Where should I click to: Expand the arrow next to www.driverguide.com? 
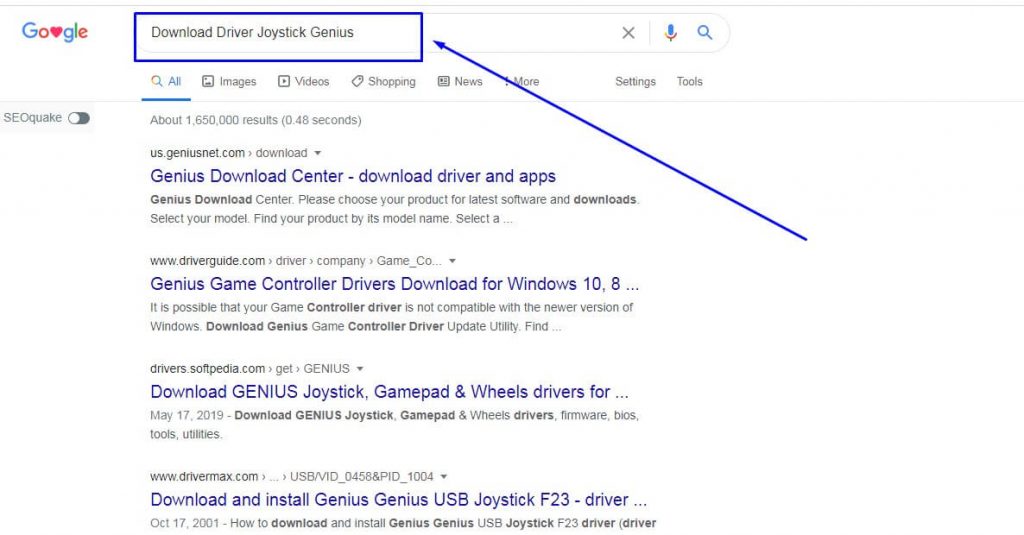point(452,261)
